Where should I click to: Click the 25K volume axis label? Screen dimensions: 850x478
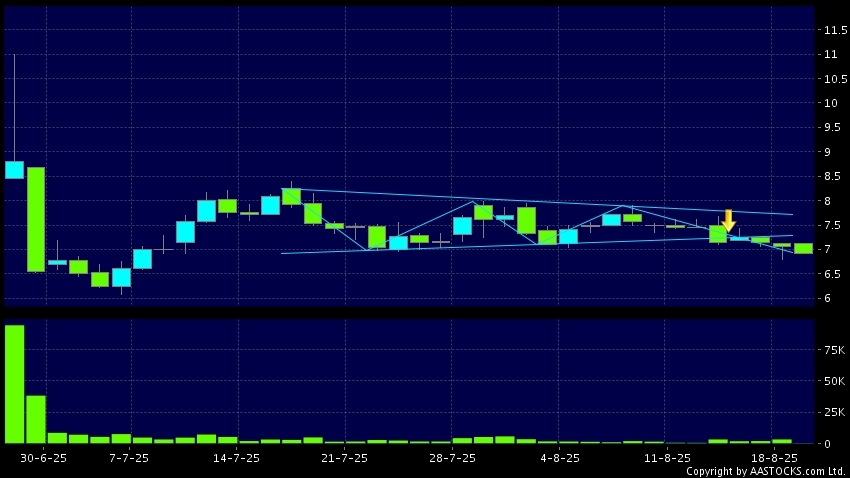click(834, 412)
